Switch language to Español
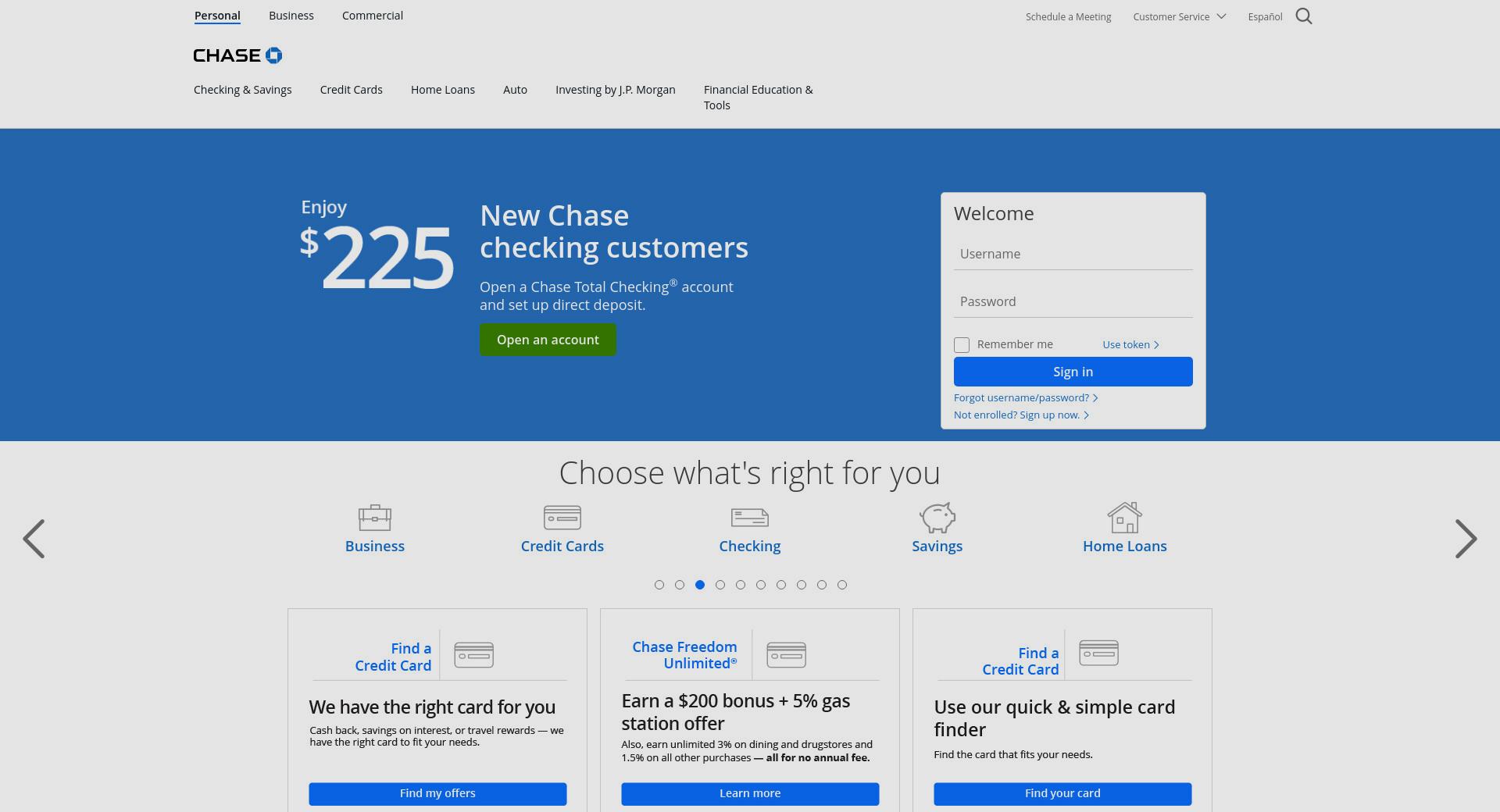 (1266, 16)
